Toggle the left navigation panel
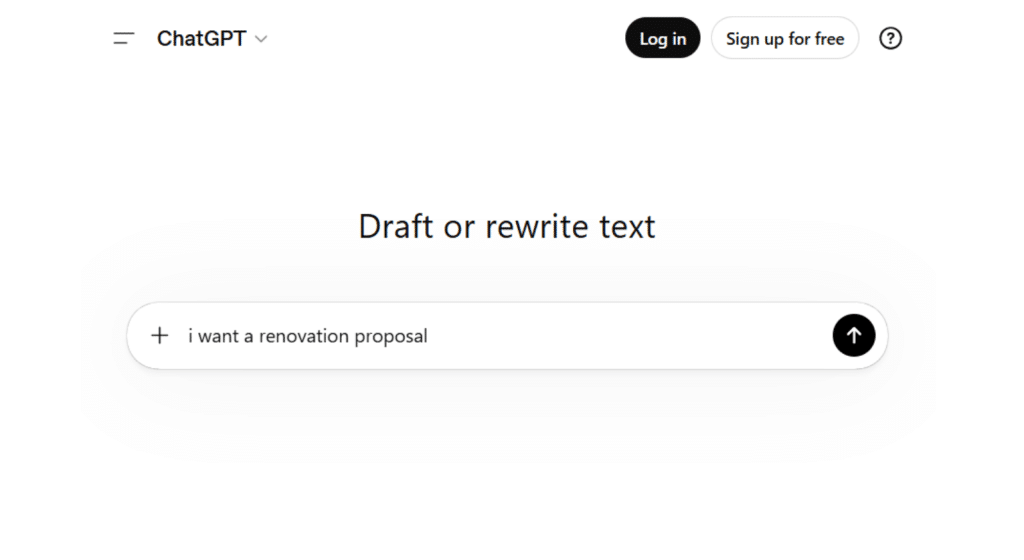Screen dimensions: 1024x560 click(123, 39)
